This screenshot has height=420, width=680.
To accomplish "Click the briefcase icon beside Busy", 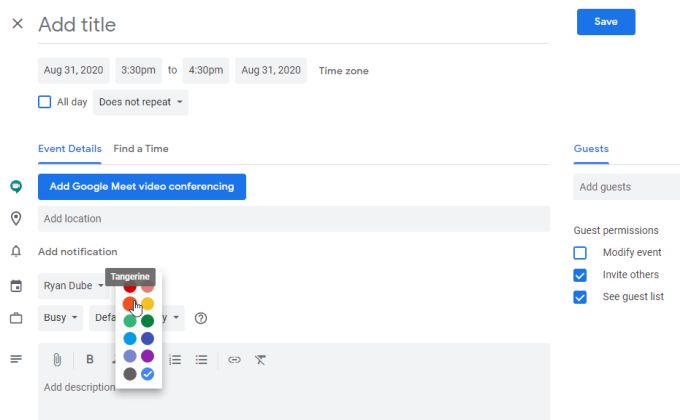I will click(x=16, y=318).
